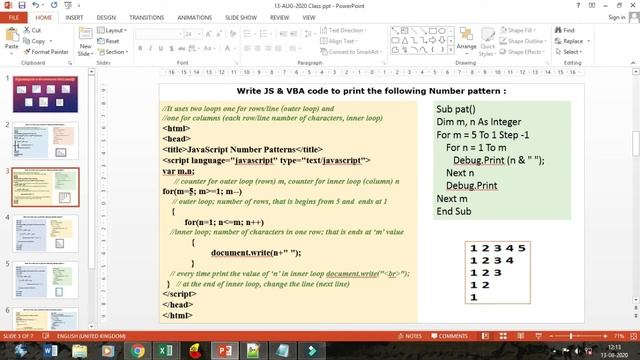Image resolution: width=640 pixels, height=360 pixels.
Task: Switch to the REVIEW tab
Action: point(279,18)
